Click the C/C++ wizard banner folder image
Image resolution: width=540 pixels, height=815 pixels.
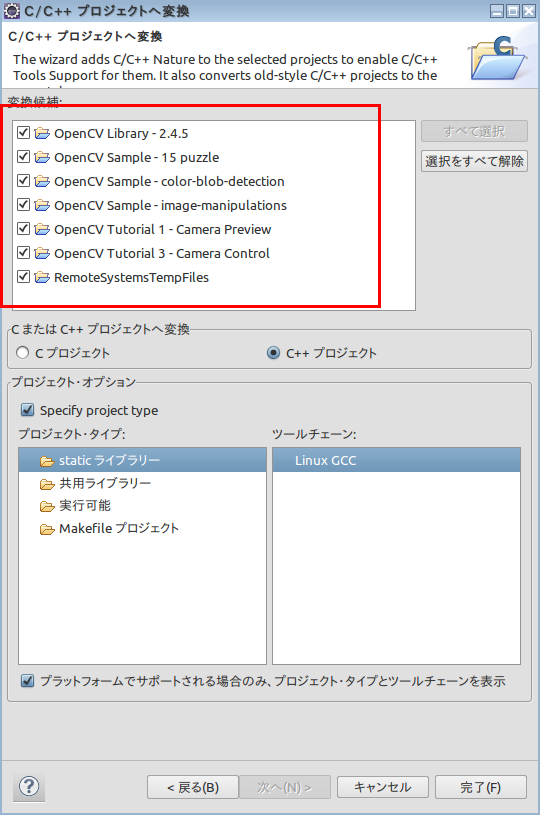[498, 58]
